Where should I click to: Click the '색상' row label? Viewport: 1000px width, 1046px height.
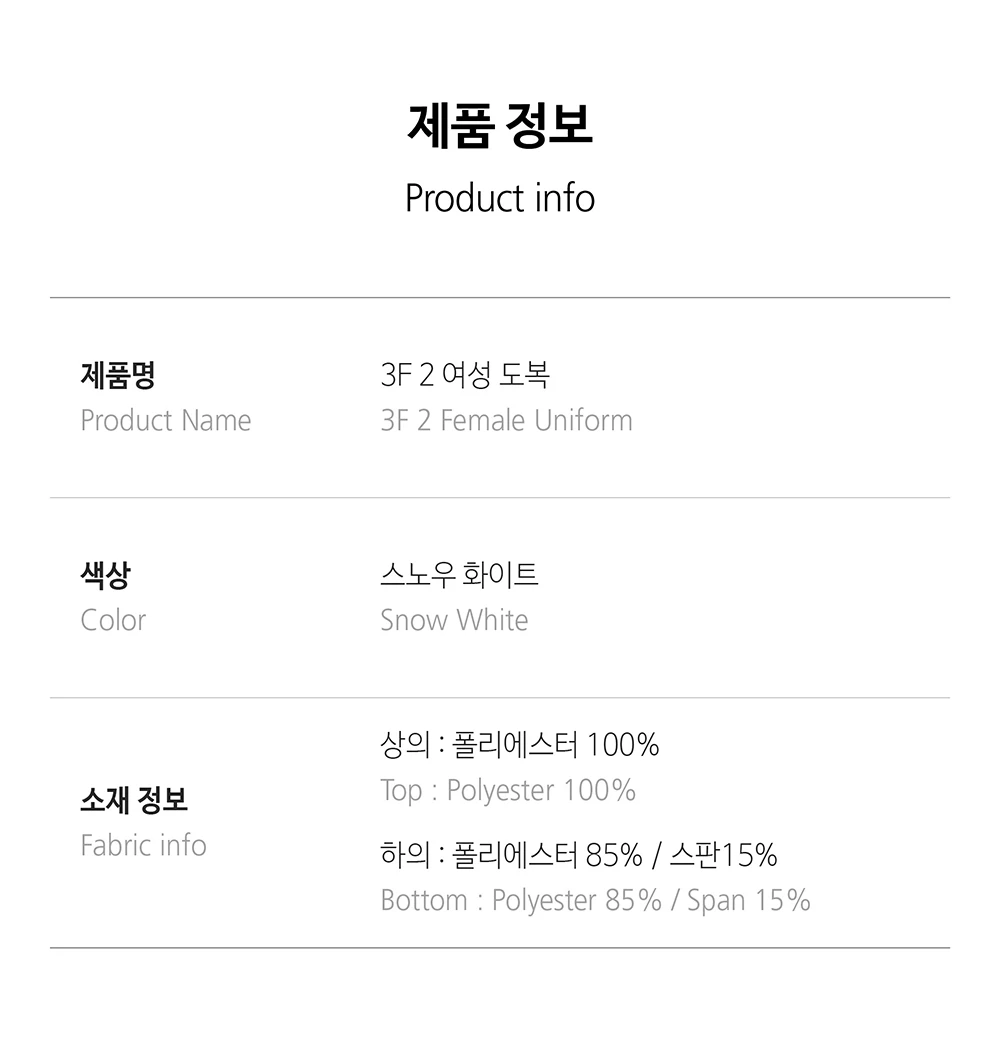(x=105, y=576)
